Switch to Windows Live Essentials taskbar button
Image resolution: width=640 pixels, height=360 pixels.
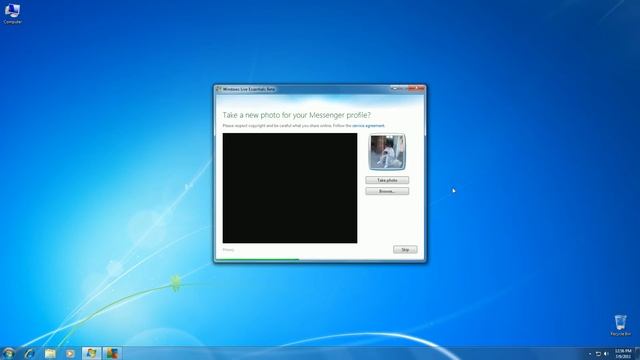pos(91,353)
